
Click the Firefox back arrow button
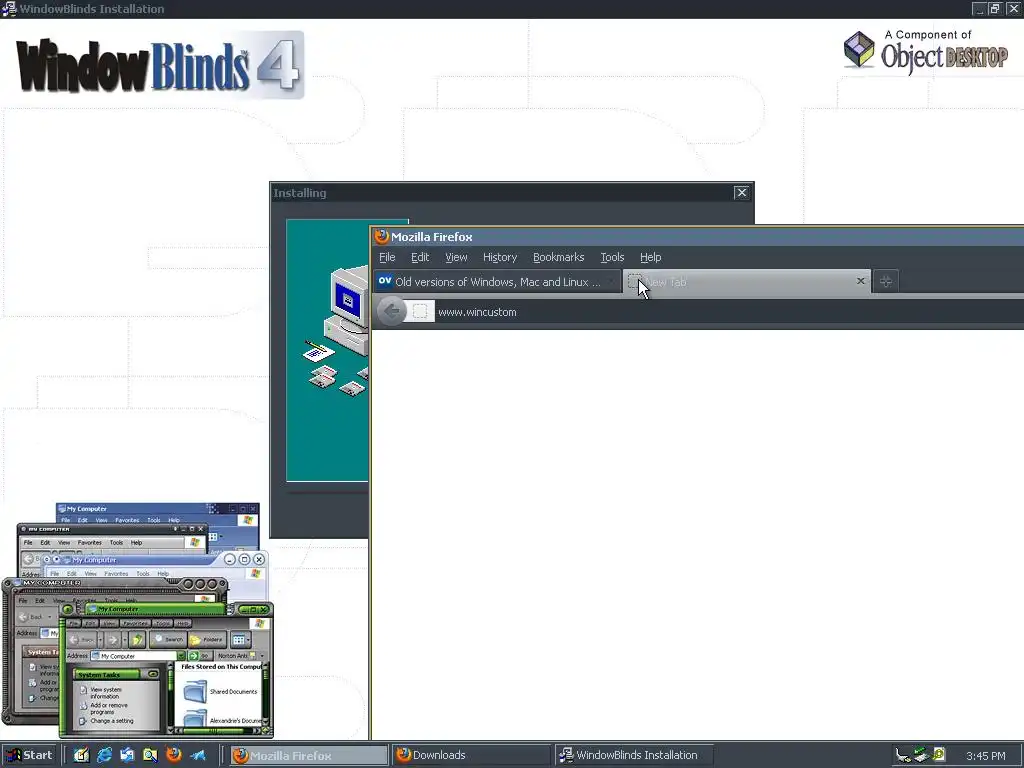coord(392,311)
